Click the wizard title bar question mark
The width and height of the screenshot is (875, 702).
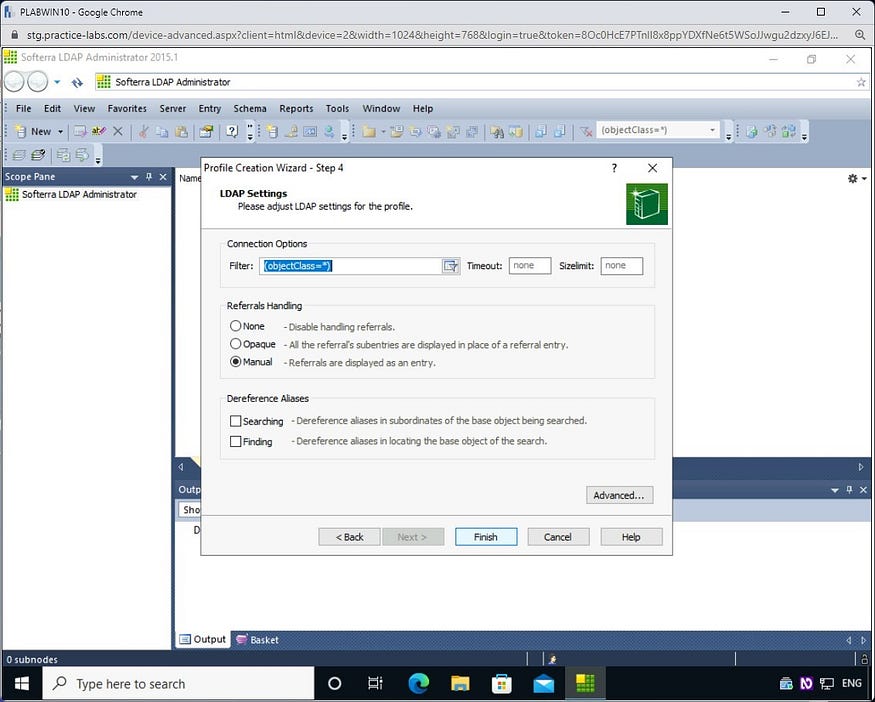[614, 168]
